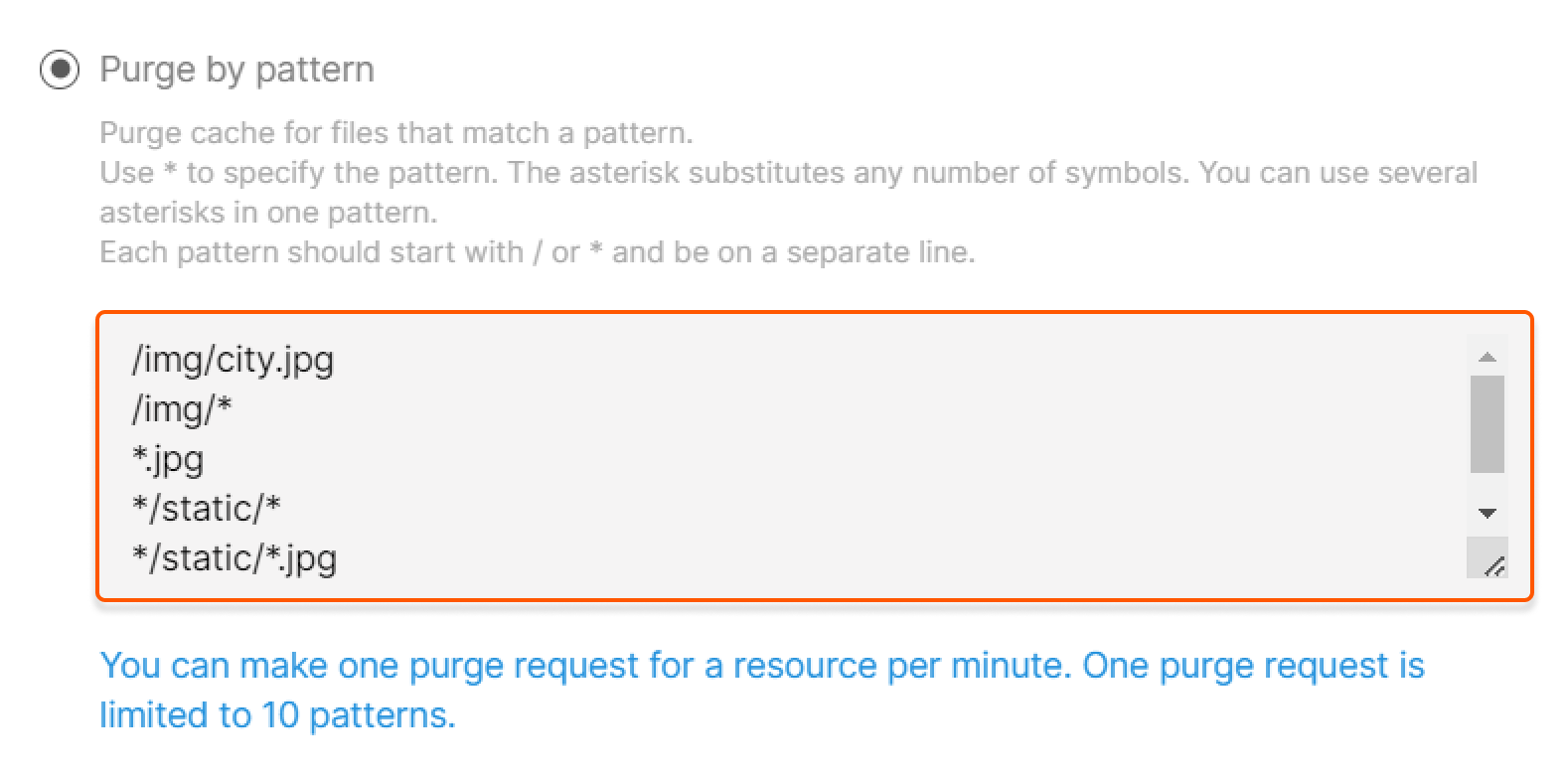The width and height of the screenshot is (1568, 779).
Task: Click the Purge cache for files description text
Action: (x=397, y=132)
